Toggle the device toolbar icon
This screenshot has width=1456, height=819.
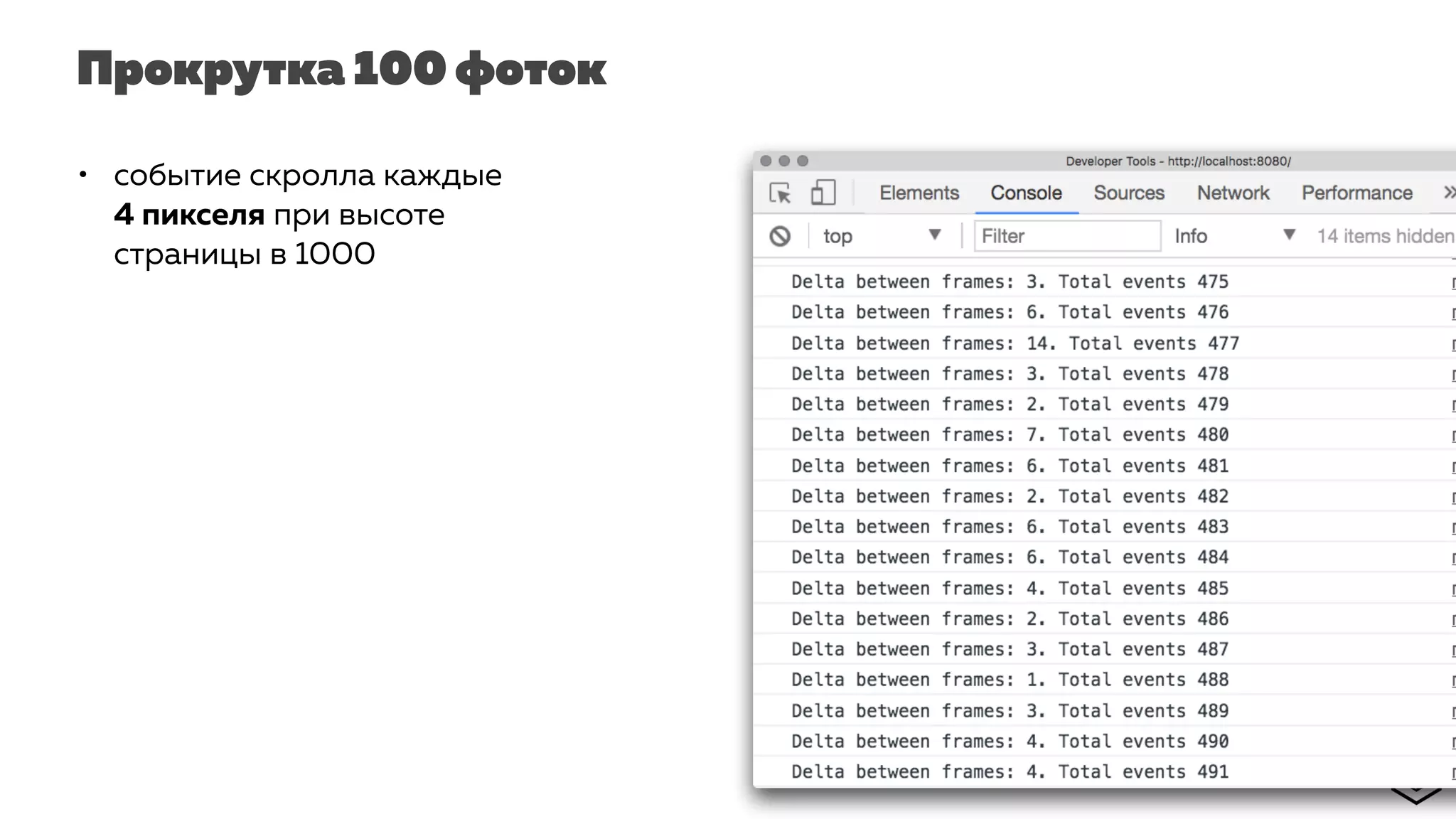(823, 193)
